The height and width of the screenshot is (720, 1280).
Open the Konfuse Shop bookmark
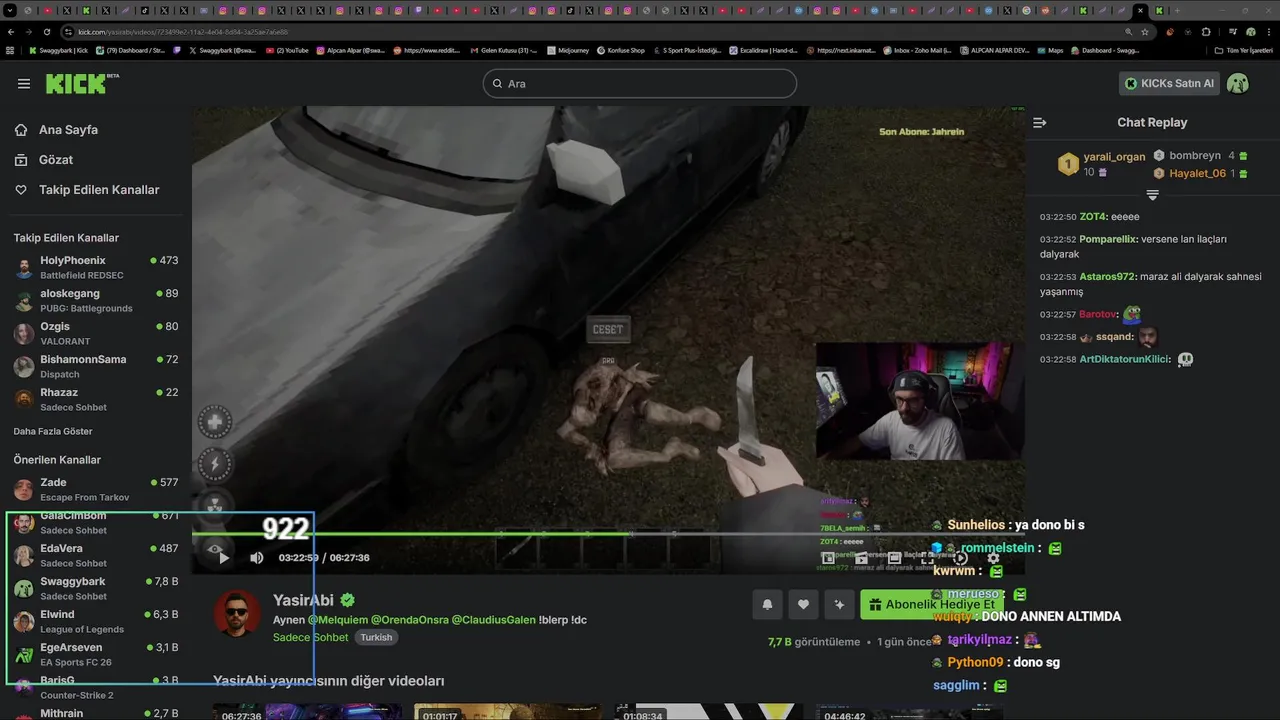coord(621,50)
